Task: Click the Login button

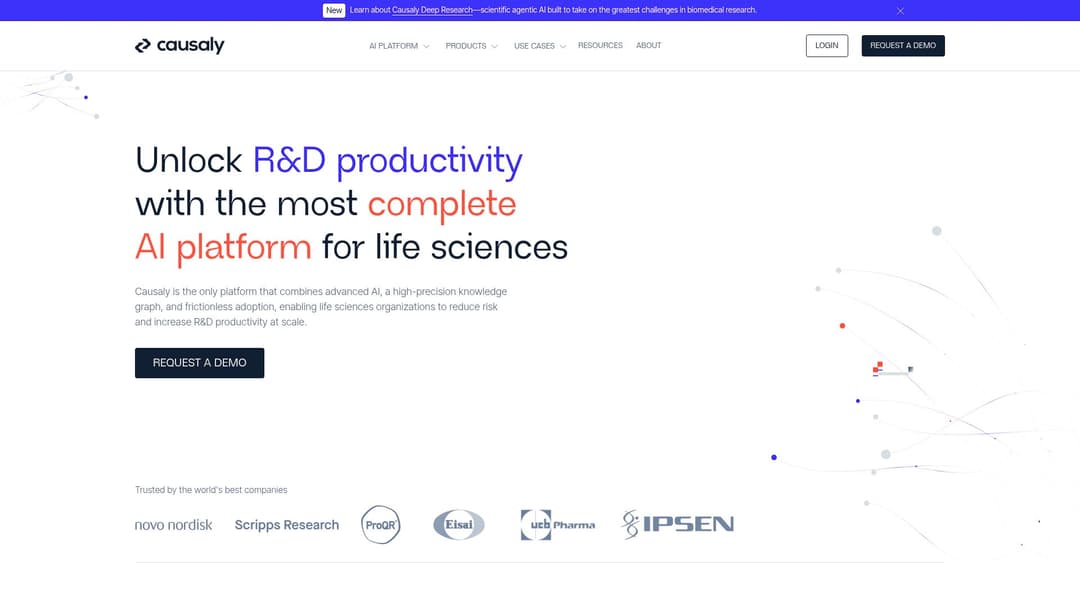Action: click(827, 46)
